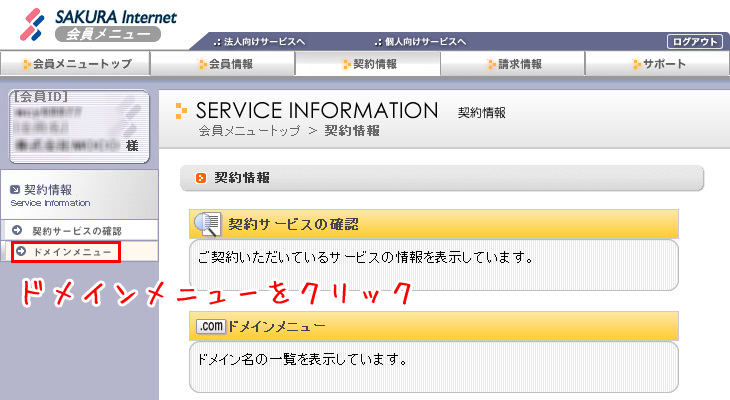Image resolution: width=730 pixels, height=400 pixels.
Task: Select the 契約情報 tab
Action: 368,64
